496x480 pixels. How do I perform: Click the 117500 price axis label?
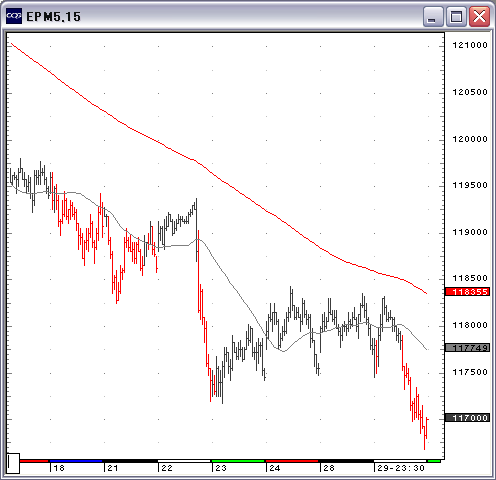pyautogui.click(x=470, y=372)
